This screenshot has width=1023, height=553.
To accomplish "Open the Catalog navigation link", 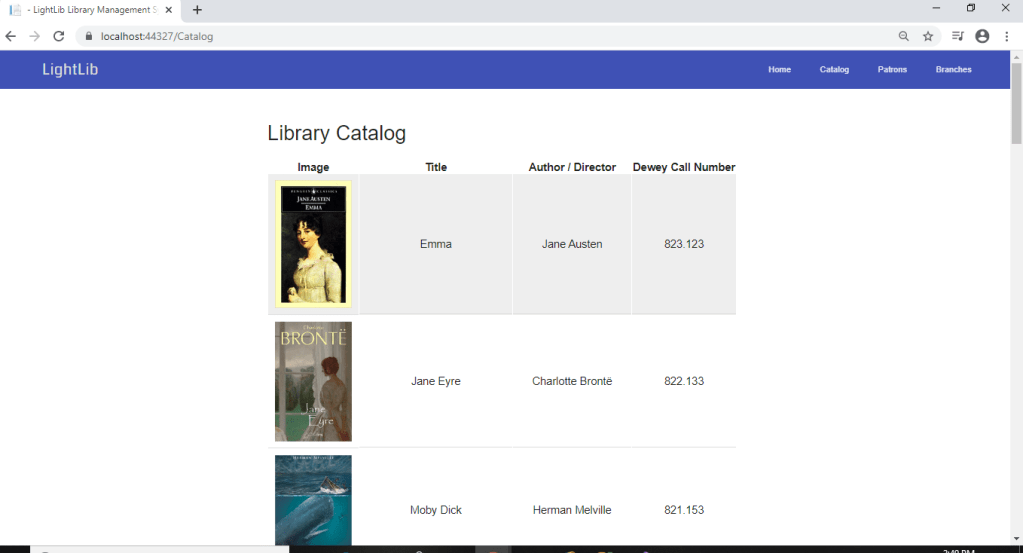I will [834, 70].
